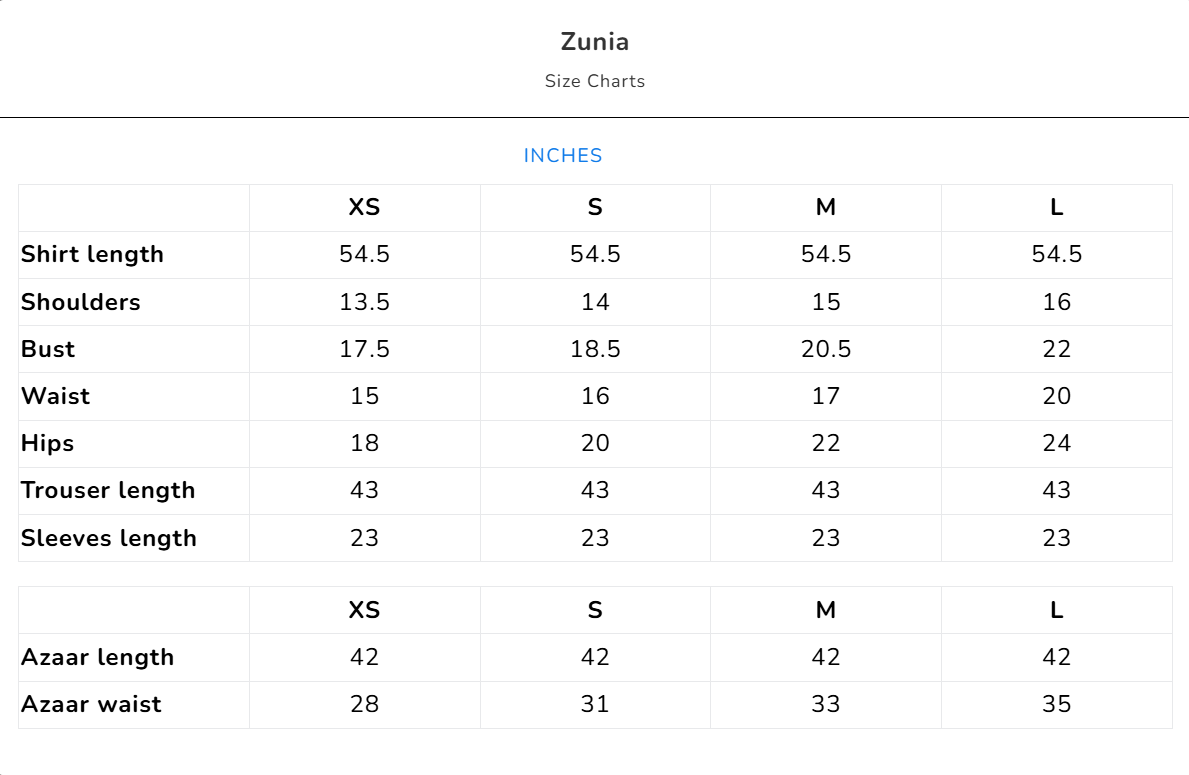1189x775 pixels.
Task: Select the Hips row label
Action: (48, 443)
